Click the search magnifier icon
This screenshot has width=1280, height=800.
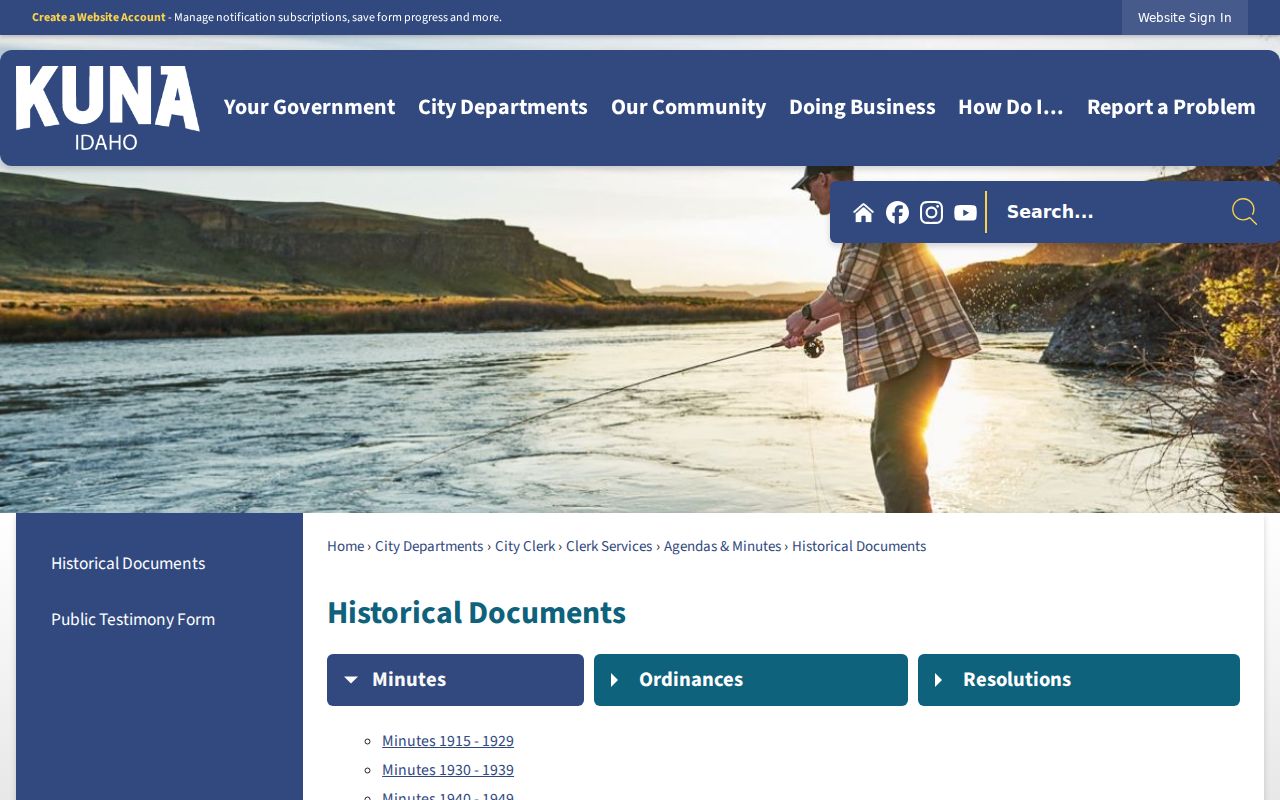point(1244,211)
